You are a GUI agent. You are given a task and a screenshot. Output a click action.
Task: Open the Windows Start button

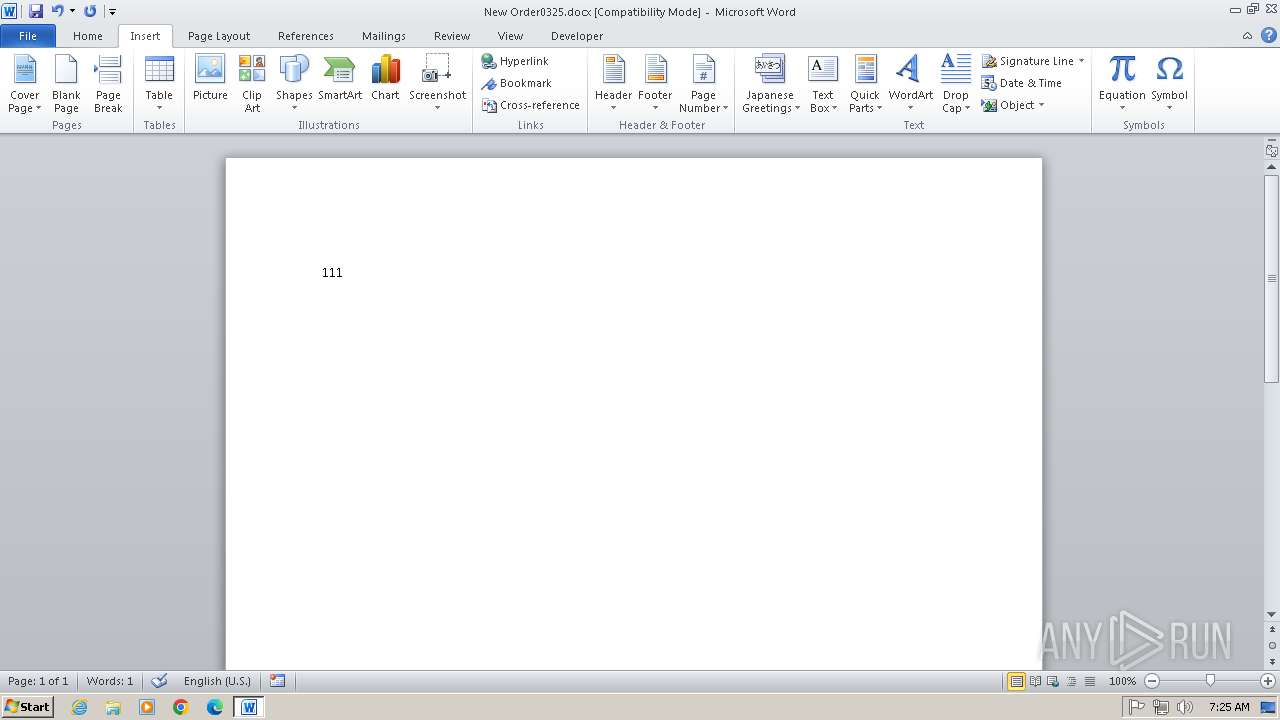coord(27,706)
